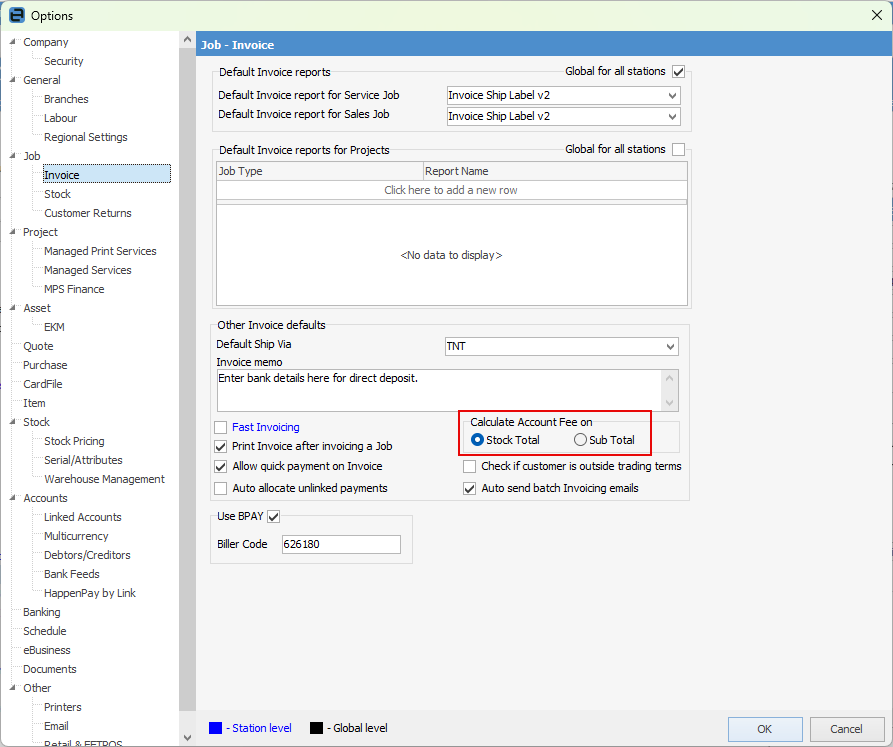Tick Global for all stations for Projects
The image size is (893, 747).
click(679, 150)
